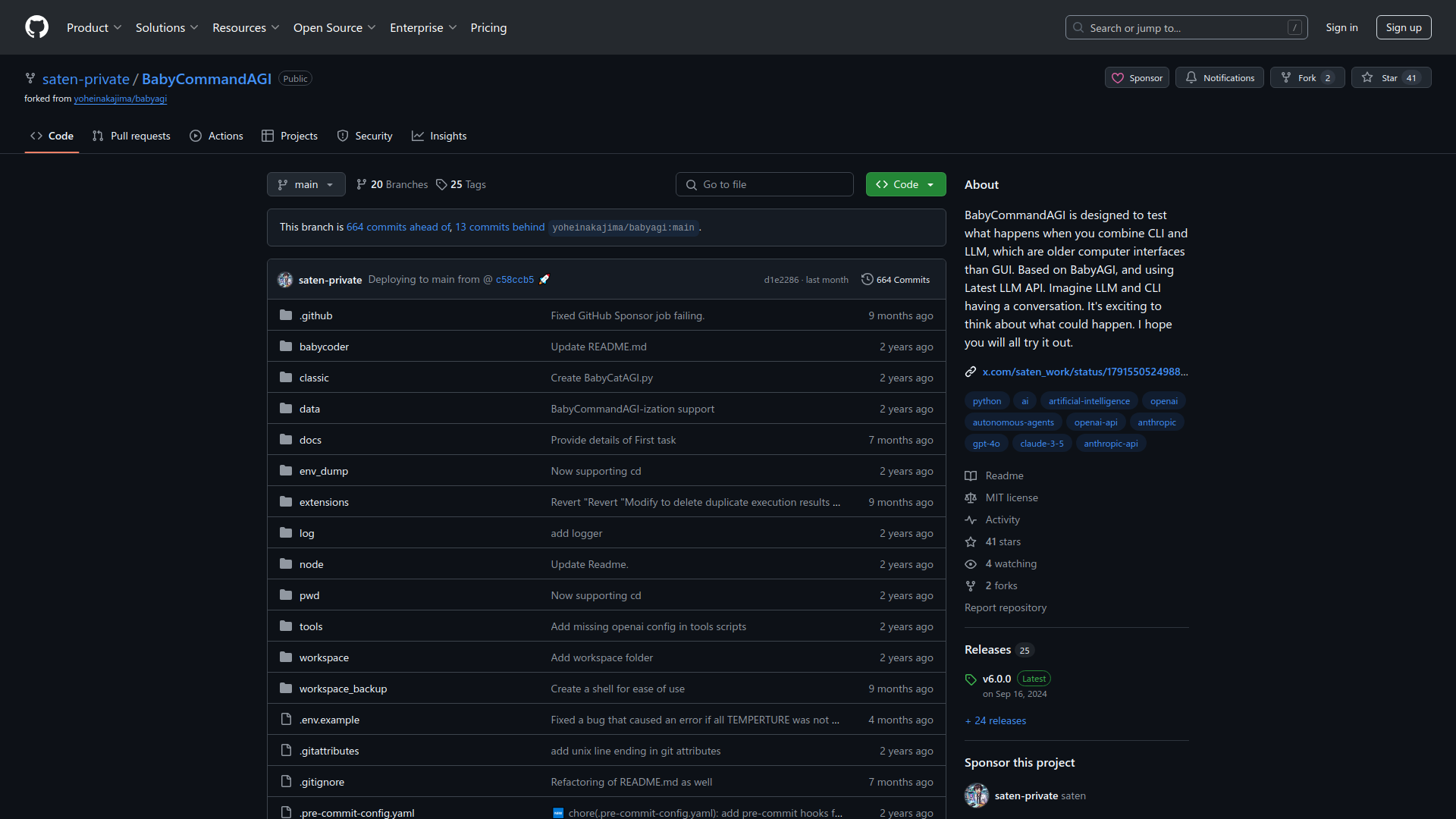
Task: Open the .gitattributes file
Action: tap(329, 751)
